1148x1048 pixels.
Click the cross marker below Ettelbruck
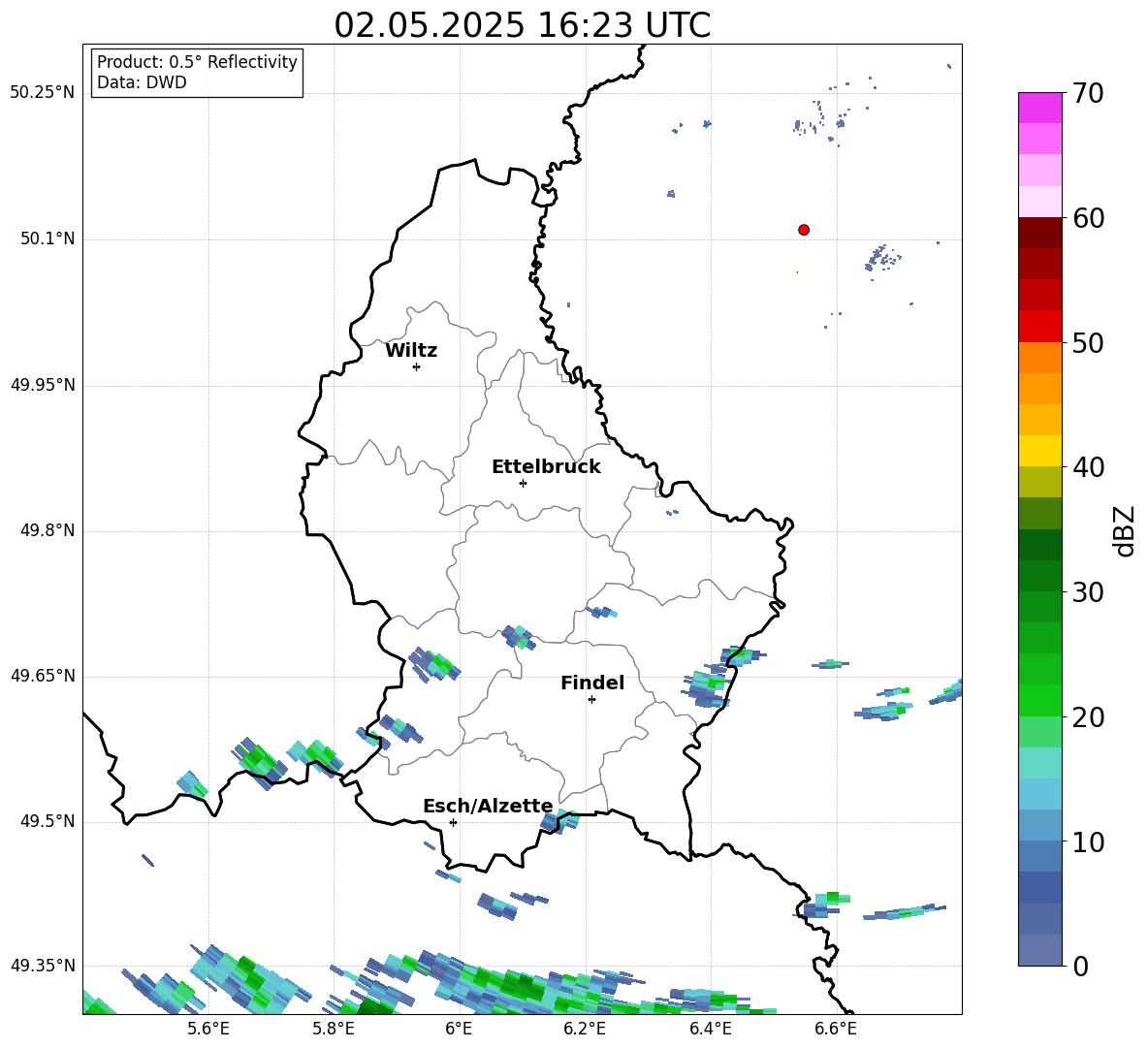pyautogui.click(x=523, y=483)
